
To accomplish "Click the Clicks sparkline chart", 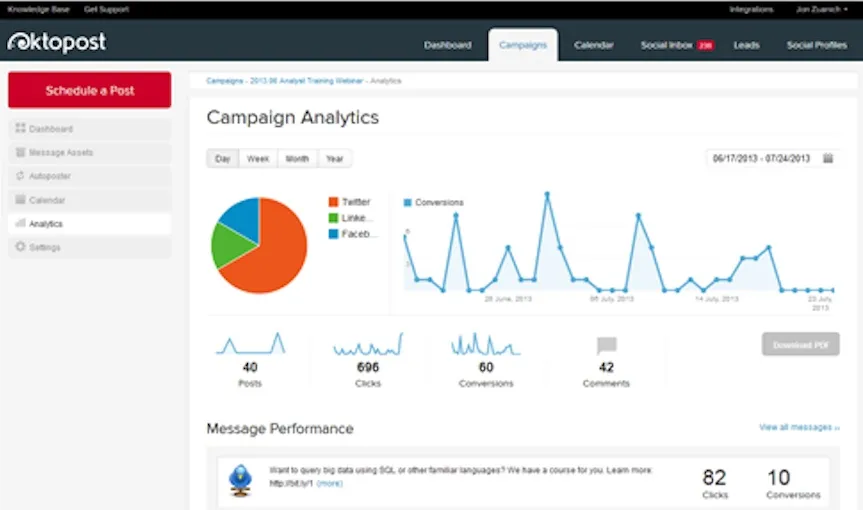I will coord(368,344).
